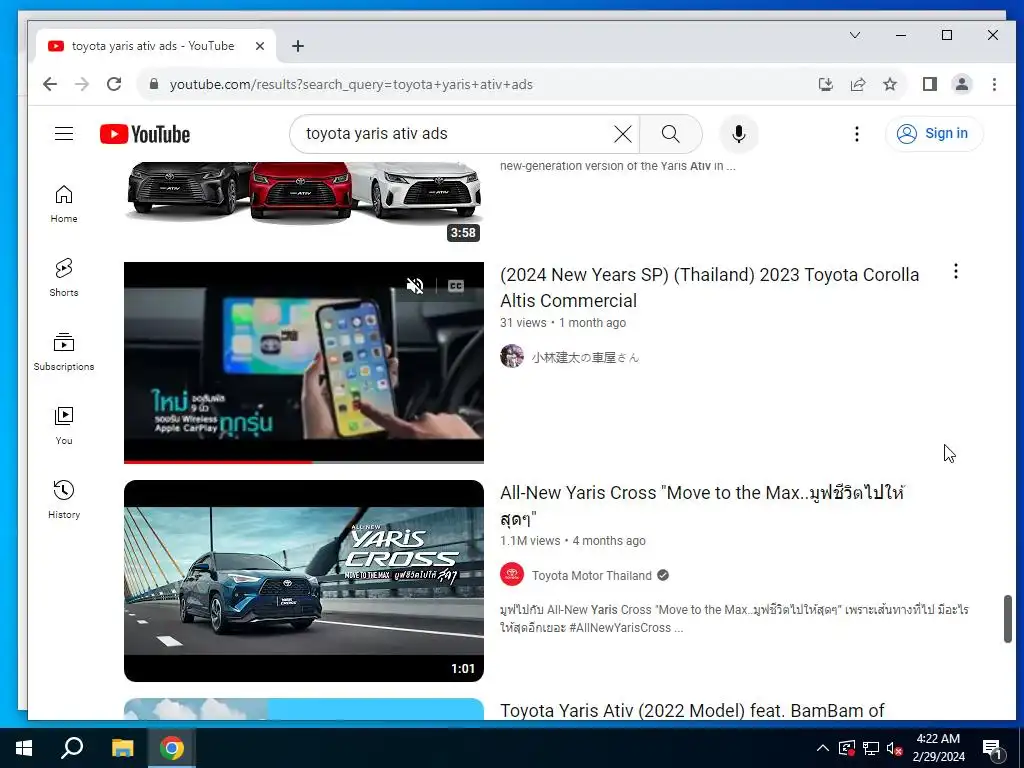The image size is (1024, 768).
Task: Open the YouTube hamburger guide menu
Action: pyautogui.click(x=64, y=134)
